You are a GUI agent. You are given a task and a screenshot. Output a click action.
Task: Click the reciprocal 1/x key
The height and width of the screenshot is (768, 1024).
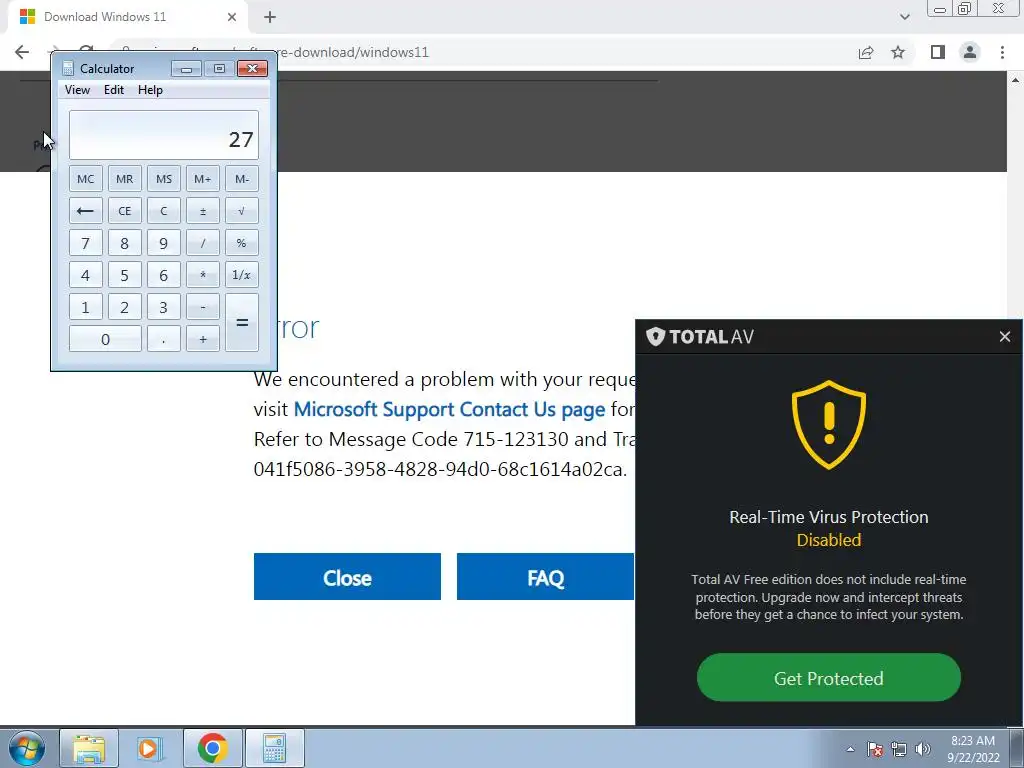click(242, 275)
